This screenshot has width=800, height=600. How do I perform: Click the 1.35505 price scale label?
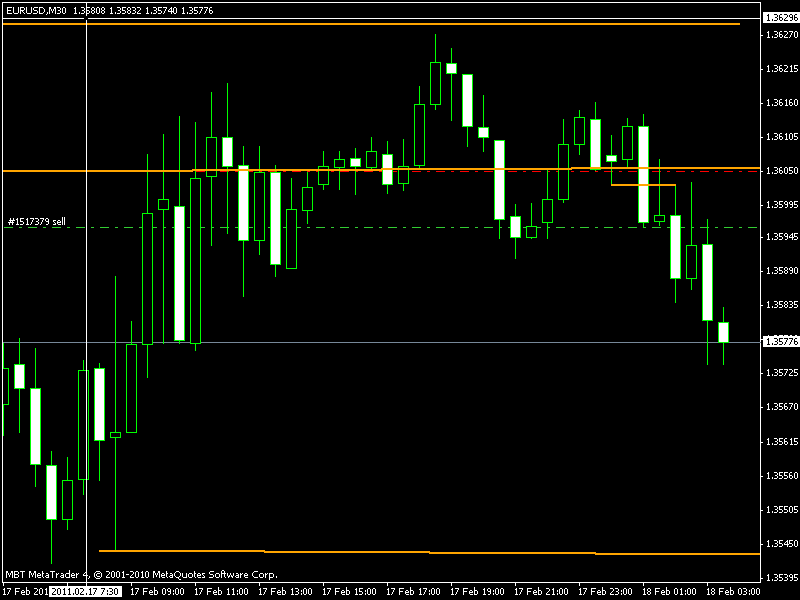coord(782,510)
